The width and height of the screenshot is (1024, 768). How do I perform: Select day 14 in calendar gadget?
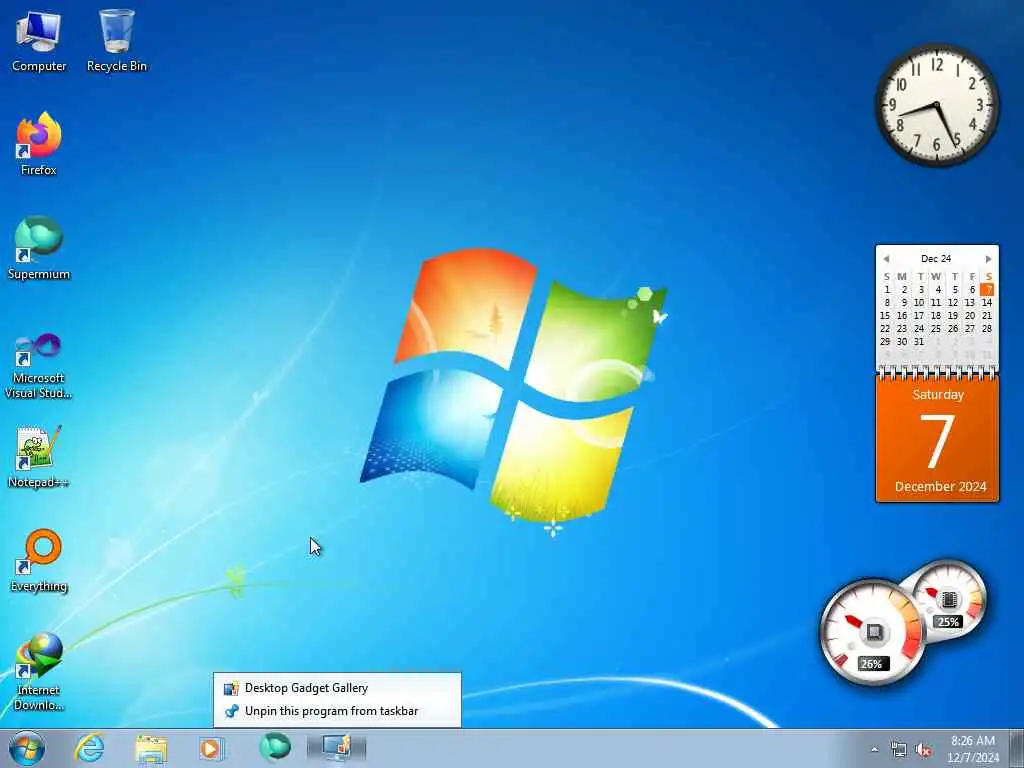tap(987, 302)
